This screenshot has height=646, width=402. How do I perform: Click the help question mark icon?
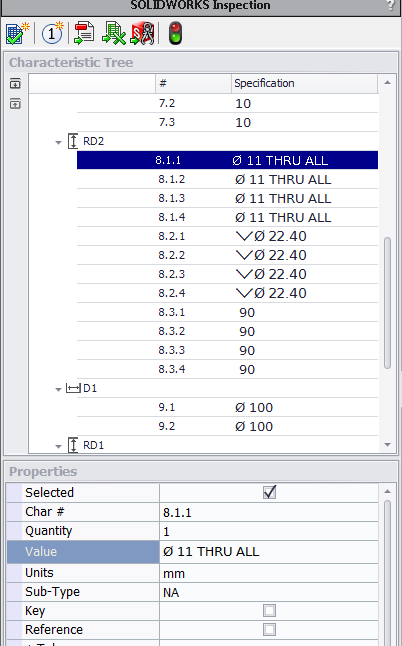[390, 5]
